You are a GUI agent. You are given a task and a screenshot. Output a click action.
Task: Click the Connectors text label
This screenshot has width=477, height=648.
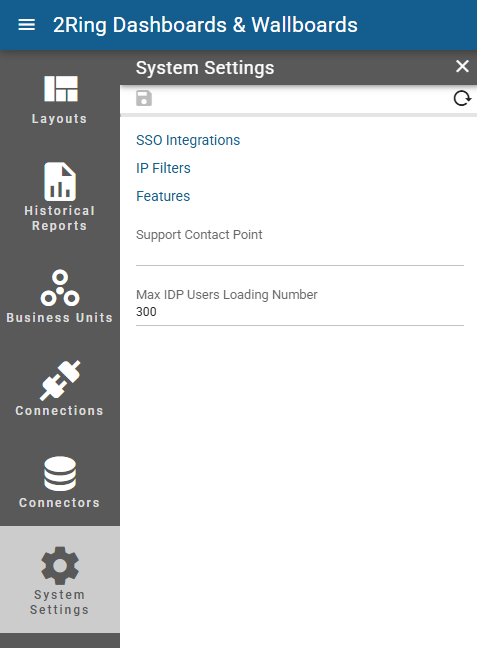coord(60,503)
